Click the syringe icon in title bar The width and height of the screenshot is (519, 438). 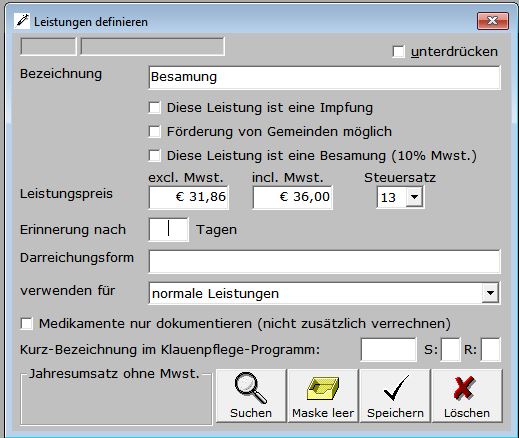pyautogui.click(x=22, y=21)
